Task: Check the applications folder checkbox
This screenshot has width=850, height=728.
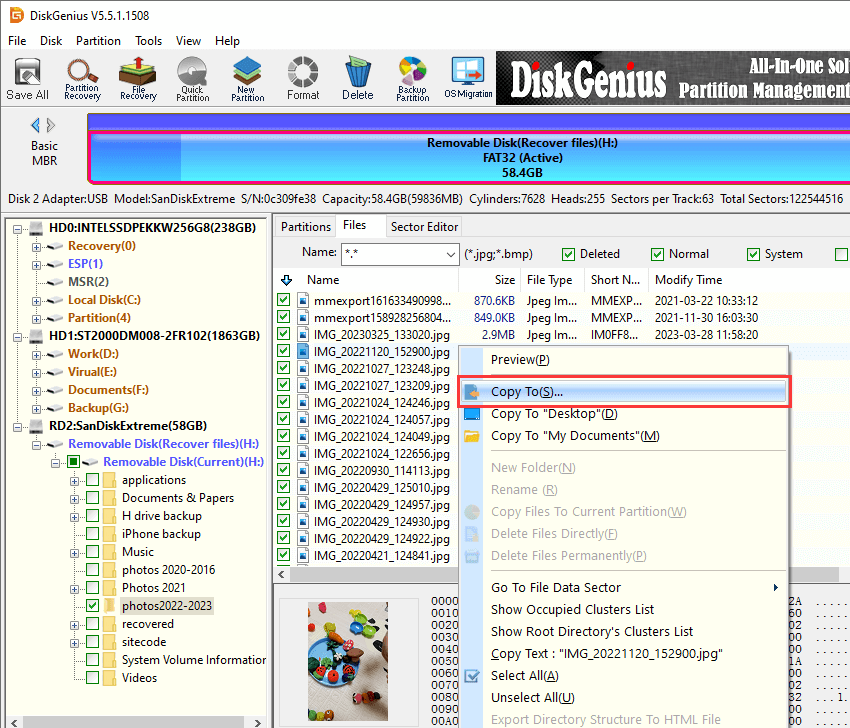Action: [x=93, y=480]
